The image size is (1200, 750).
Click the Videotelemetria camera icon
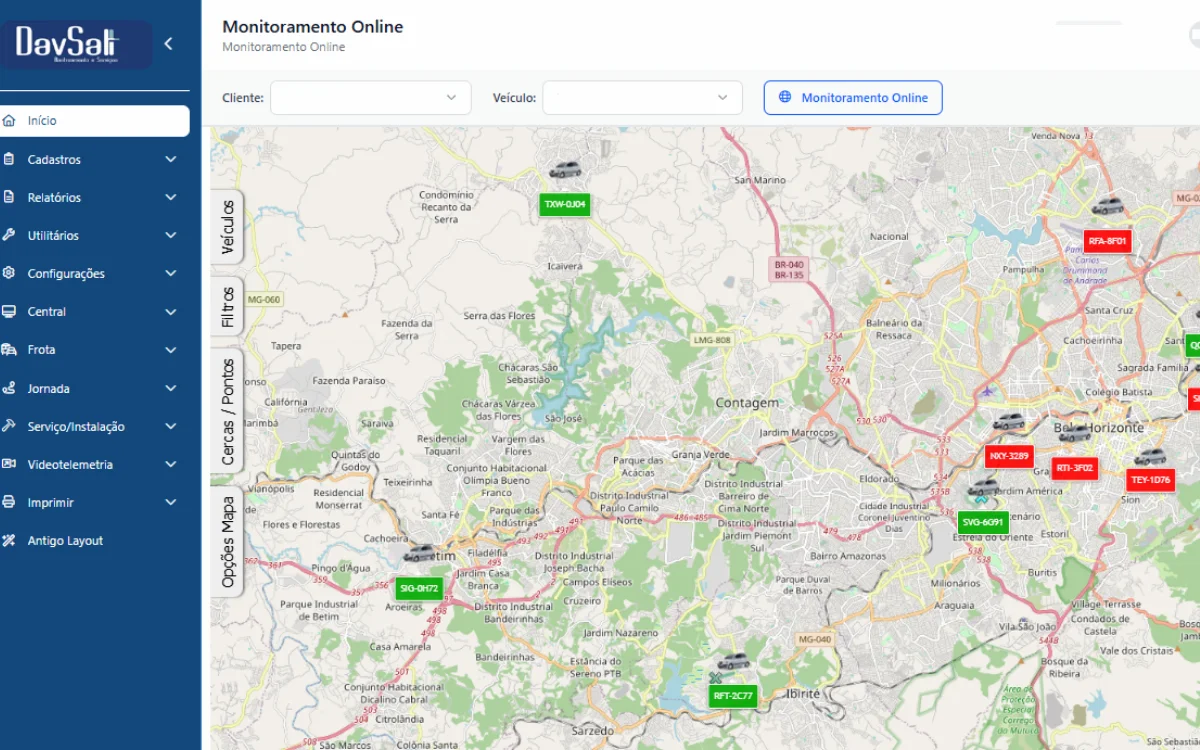[x=9, y=464]
